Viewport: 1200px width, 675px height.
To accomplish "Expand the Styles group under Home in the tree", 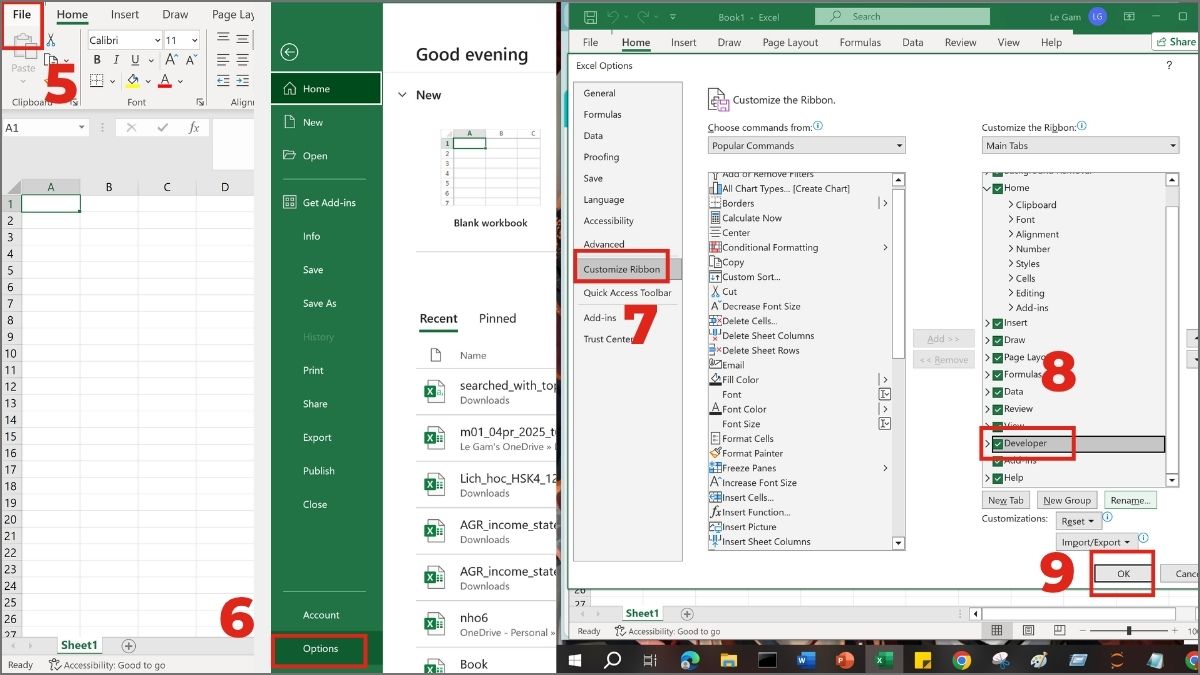I will coord(1011,264).
